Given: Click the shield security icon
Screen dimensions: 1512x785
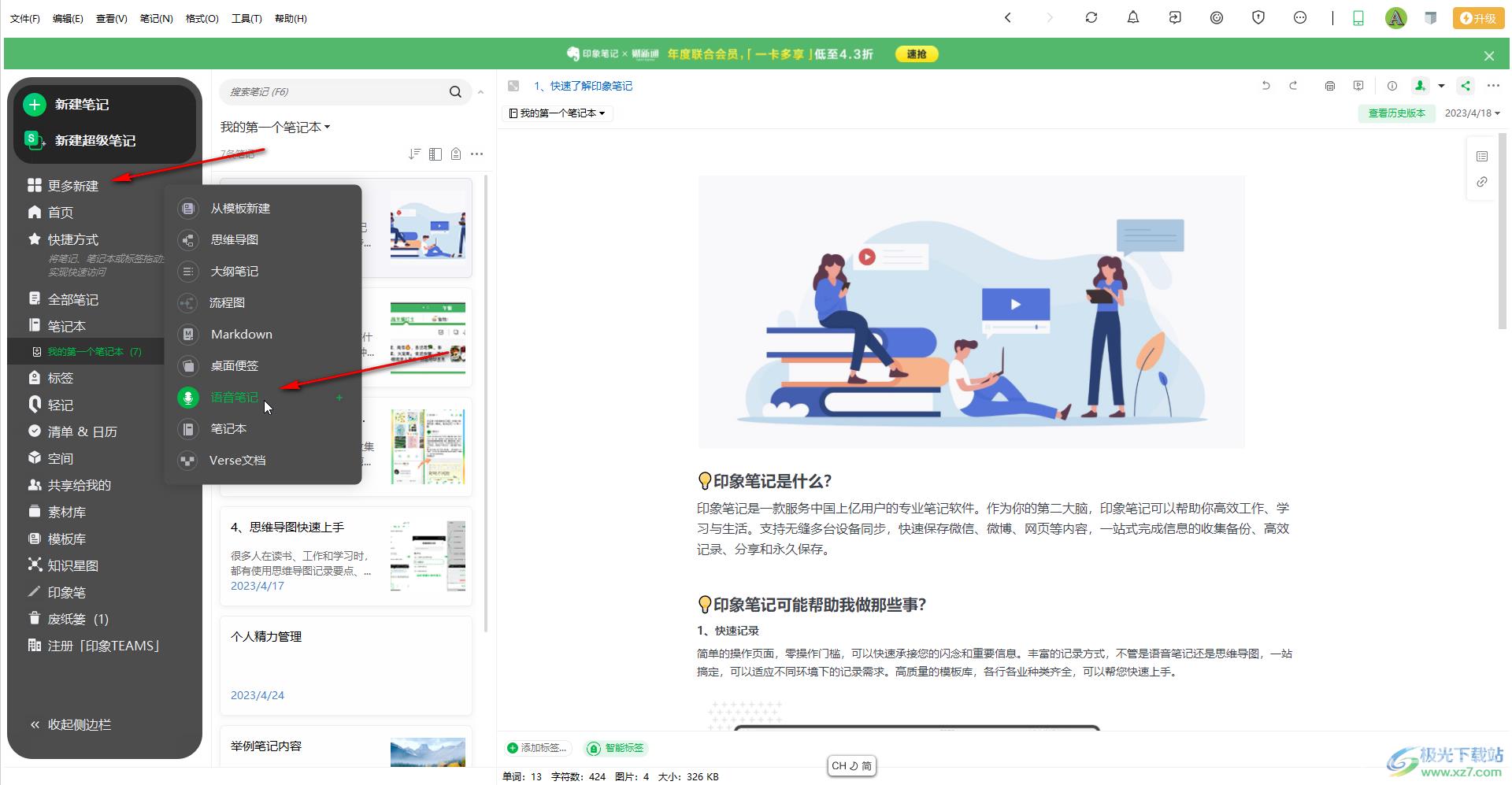Looking at the screenshot, I should tap(1258, 17).
